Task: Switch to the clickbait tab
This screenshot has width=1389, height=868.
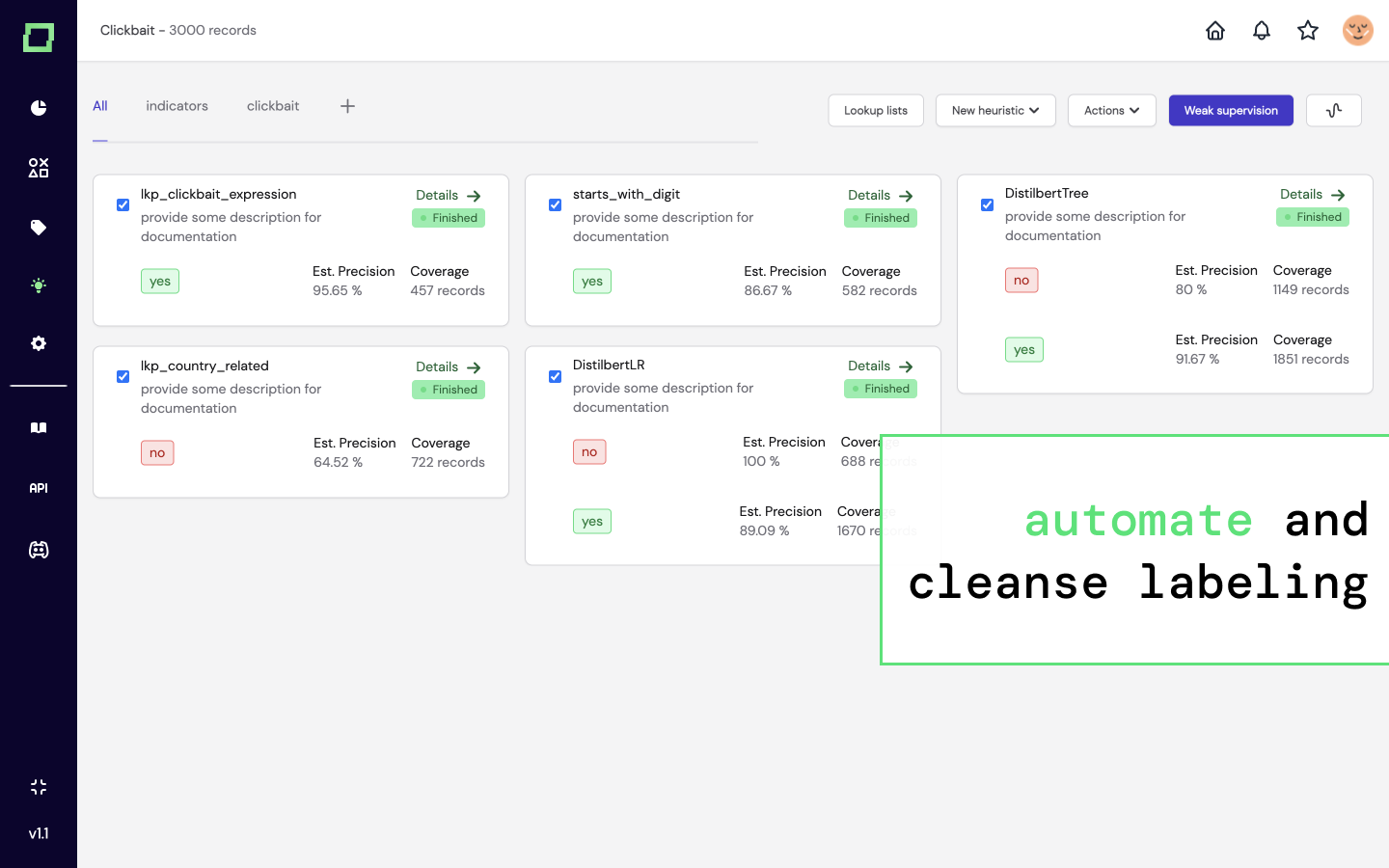Action: pyautogui.click(x=273, y=106)
